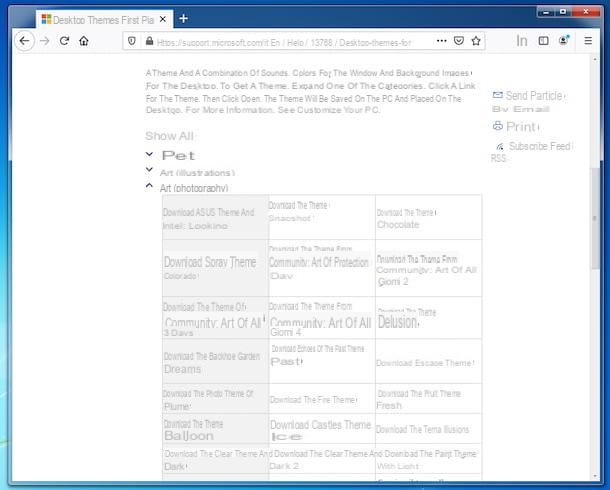Viewport: 610px width, 490px height.
Task: Open the Library panel
Action: pos(522,41)
